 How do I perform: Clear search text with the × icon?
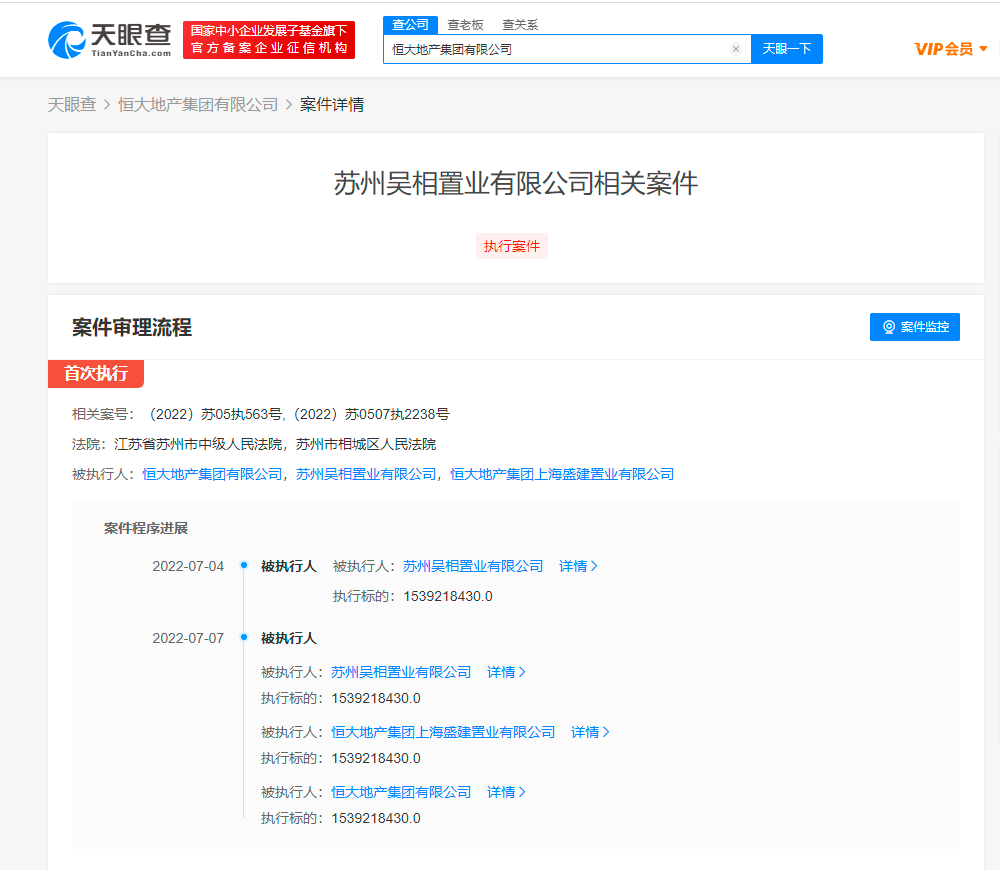tap(736, 49)
